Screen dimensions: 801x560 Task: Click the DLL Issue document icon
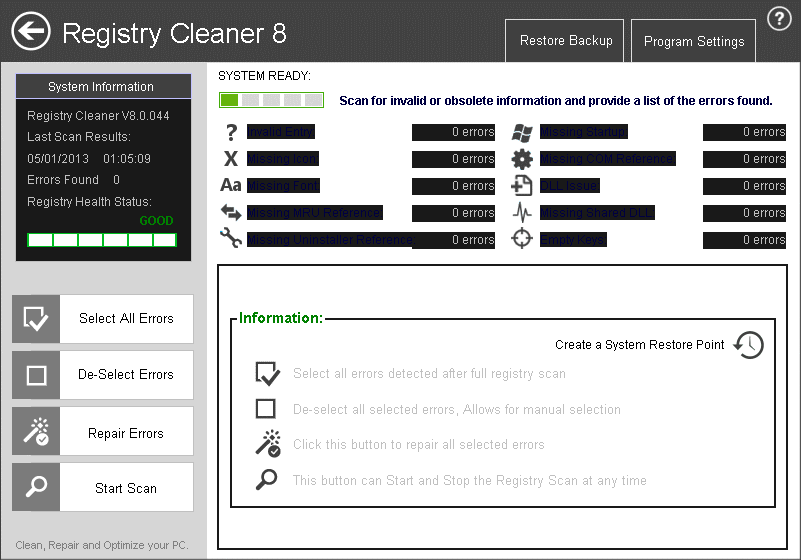pos(522,186)
